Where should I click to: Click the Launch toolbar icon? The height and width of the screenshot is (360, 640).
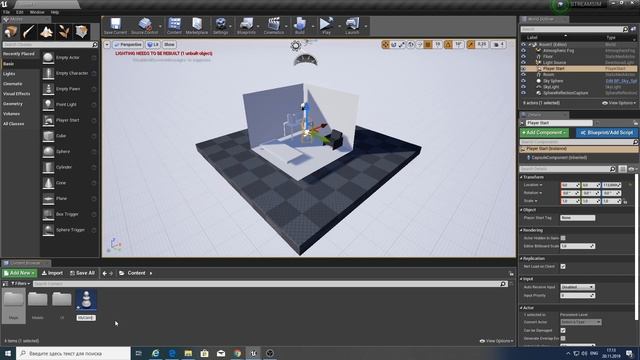coord(352,26)
